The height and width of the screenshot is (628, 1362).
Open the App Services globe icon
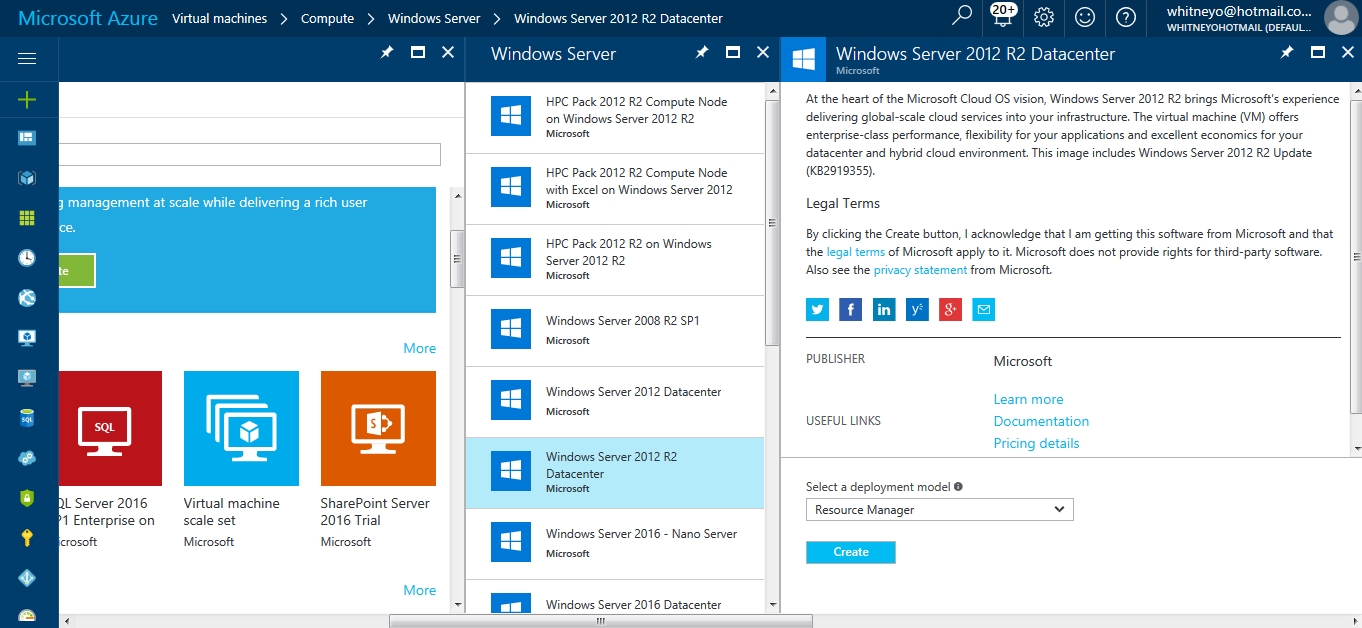pos(27,298)
